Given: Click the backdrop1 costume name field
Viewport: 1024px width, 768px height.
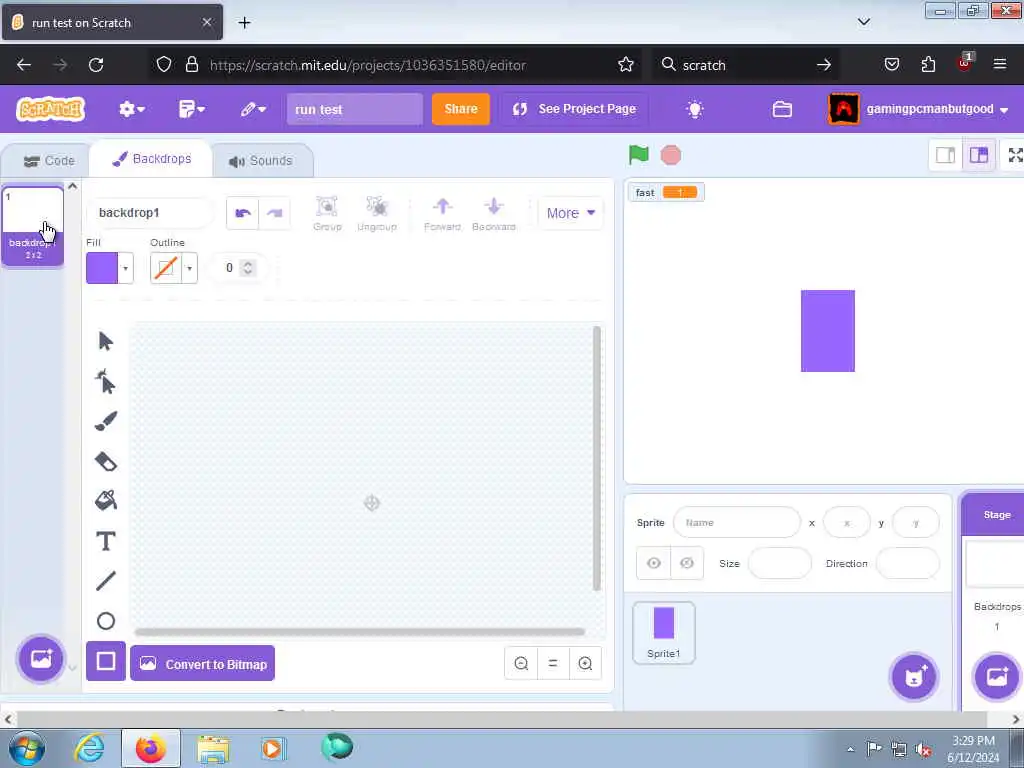Looking at the screenshot, I should [x=150, y=213].
